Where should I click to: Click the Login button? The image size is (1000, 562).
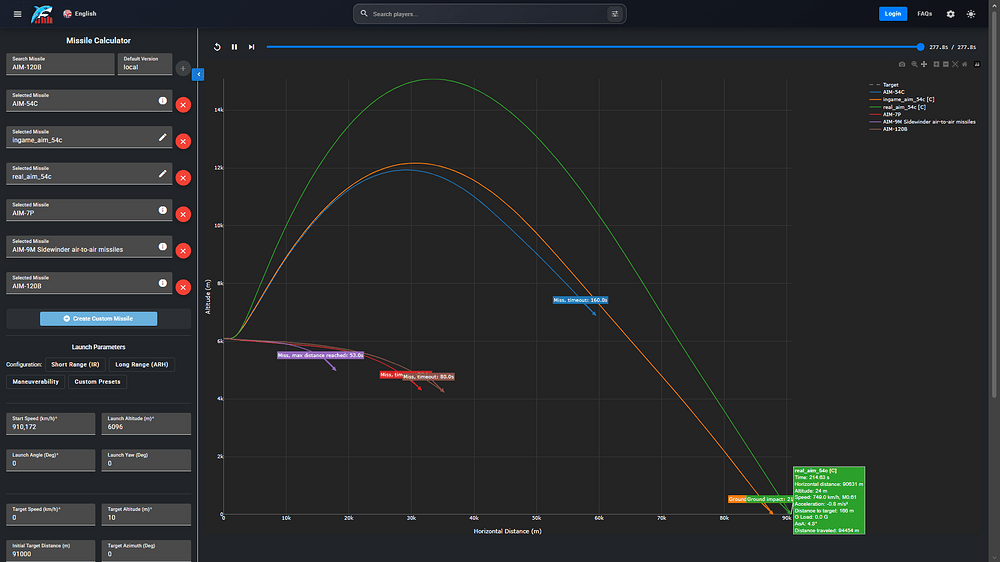892,13
